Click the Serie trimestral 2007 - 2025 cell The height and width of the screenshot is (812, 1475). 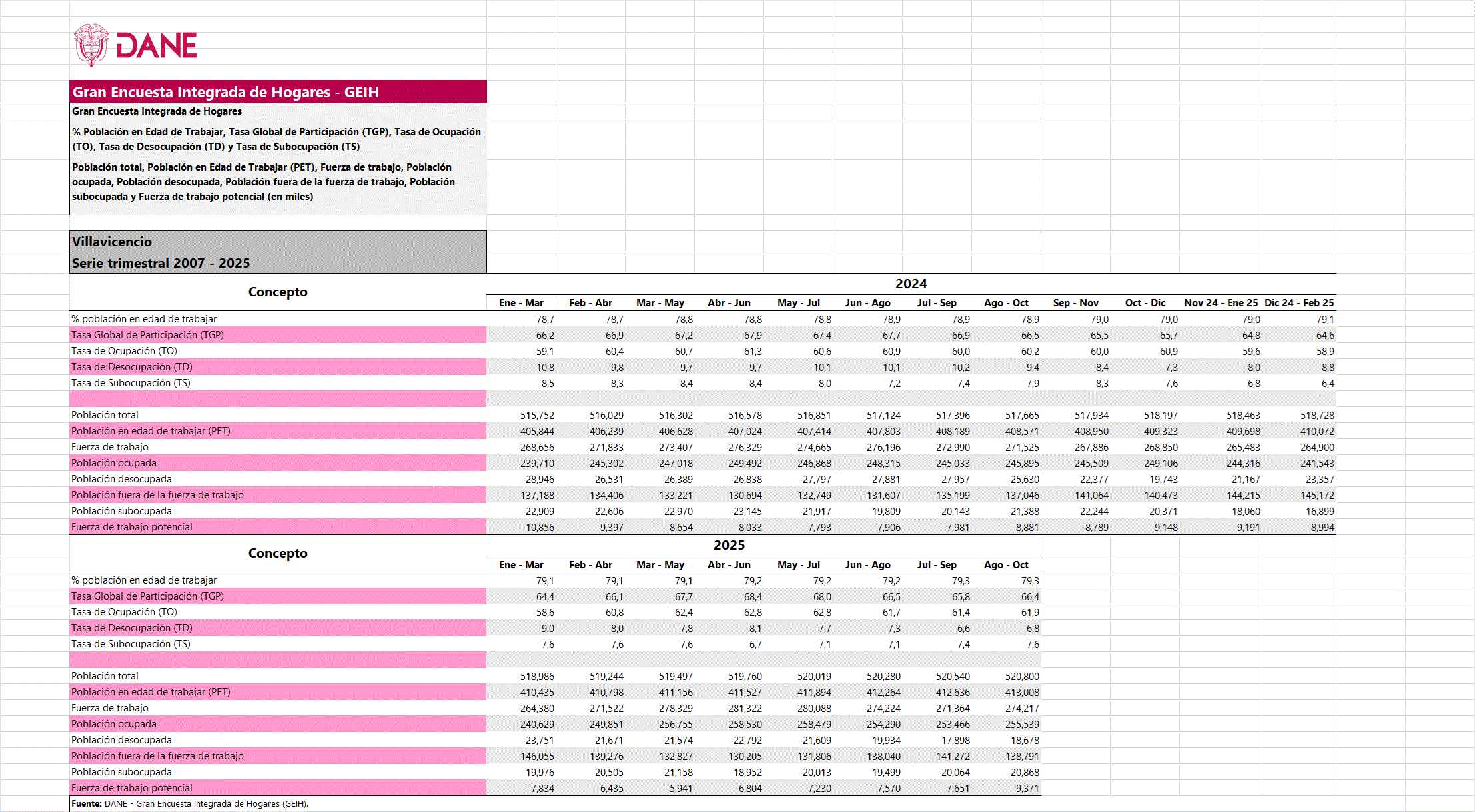161,263
